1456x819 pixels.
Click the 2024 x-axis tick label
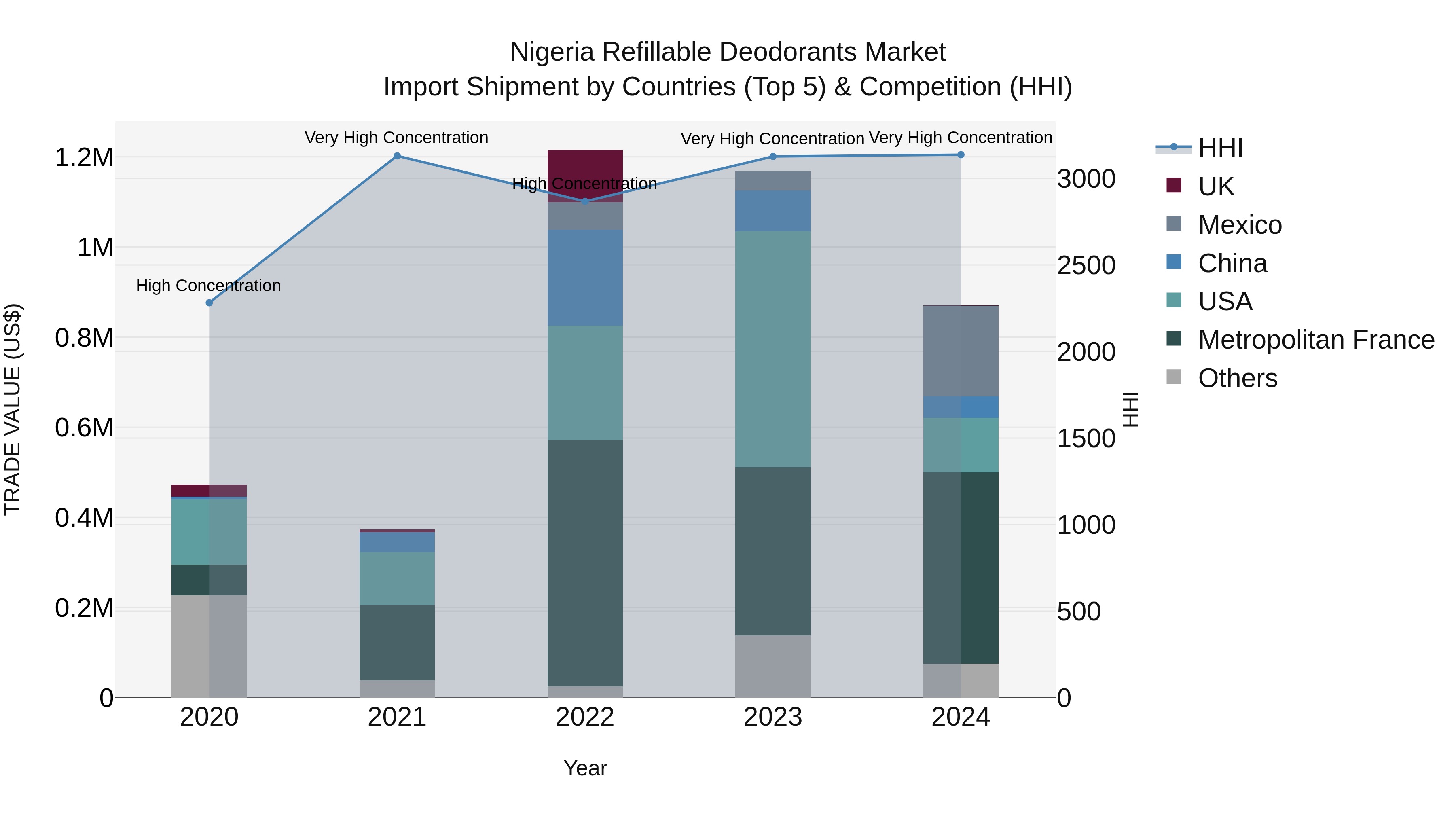[x=961, y=717]
